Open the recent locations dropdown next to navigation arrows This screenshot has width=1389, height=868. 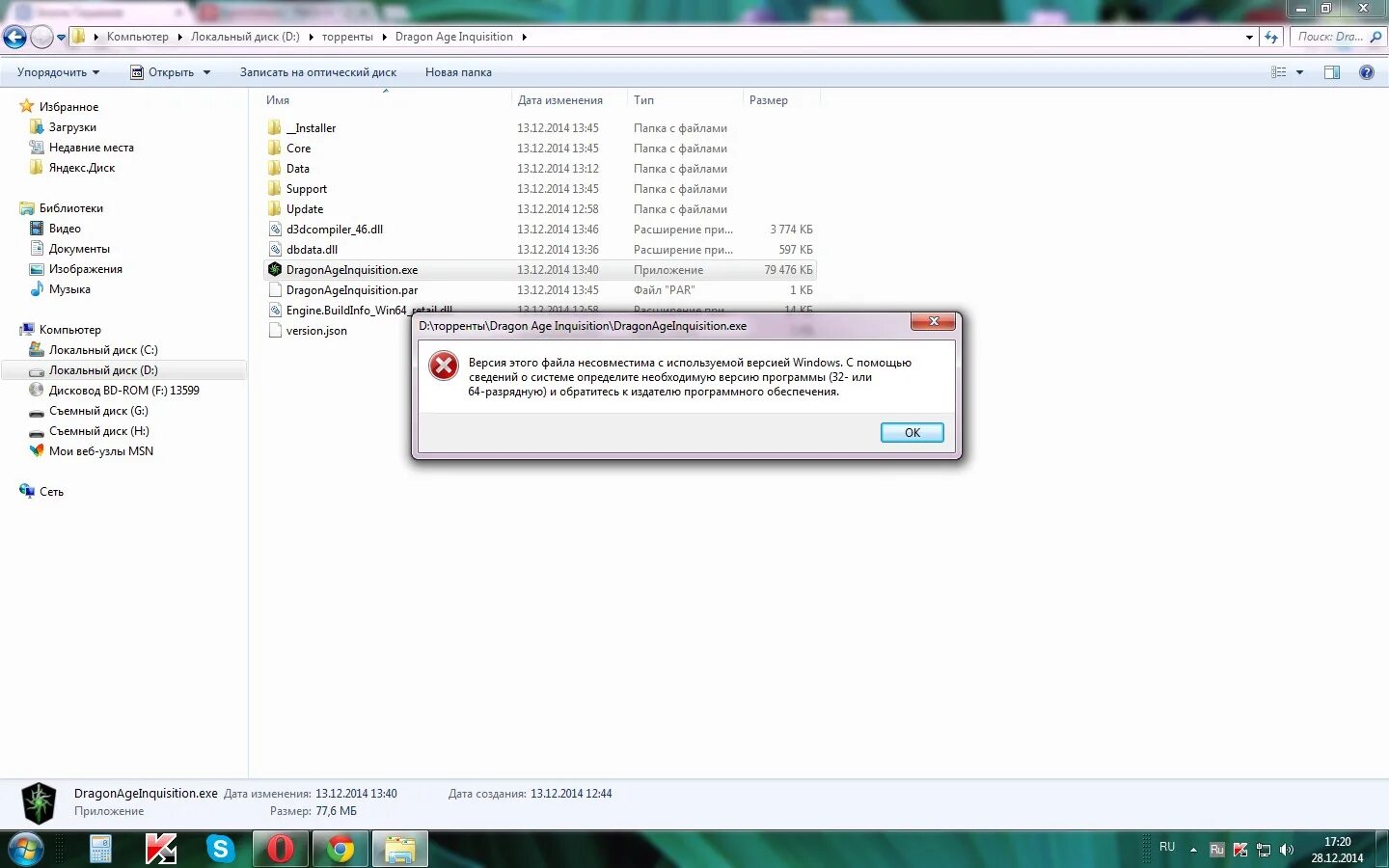point(61,38)
